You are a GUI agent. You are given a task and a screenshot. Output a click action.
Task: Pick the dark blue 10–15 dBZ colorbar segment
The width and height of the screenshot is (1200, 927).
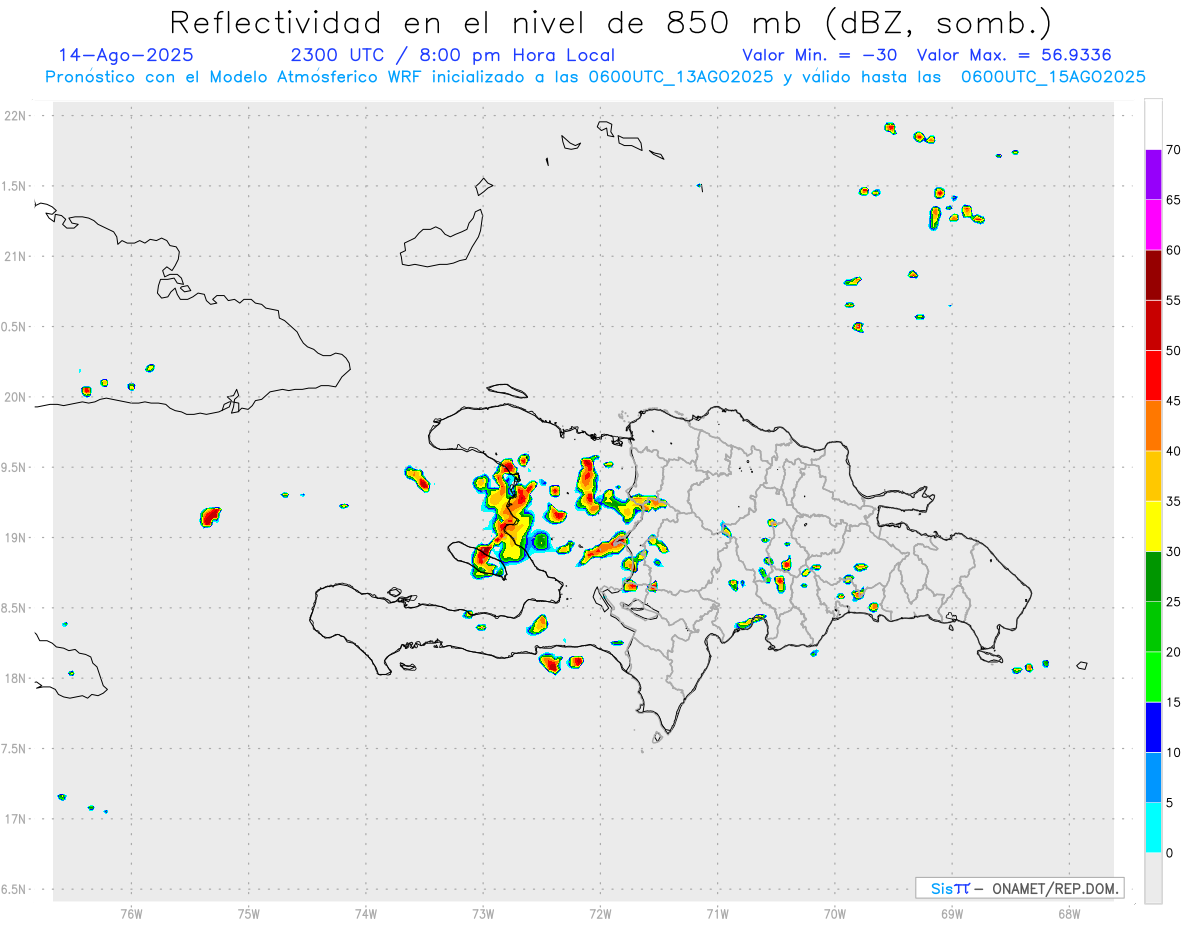click(x=1153, y=727)
